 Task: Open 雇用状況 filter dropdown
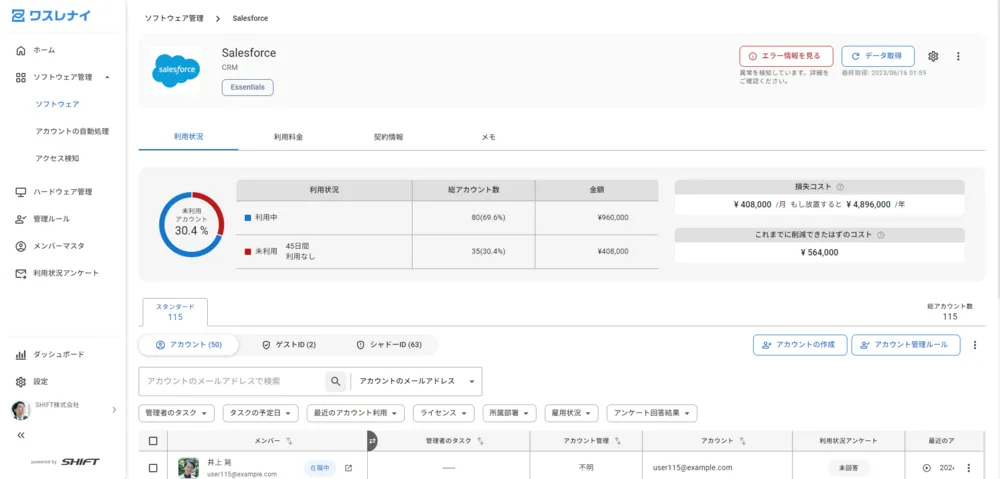571,413
